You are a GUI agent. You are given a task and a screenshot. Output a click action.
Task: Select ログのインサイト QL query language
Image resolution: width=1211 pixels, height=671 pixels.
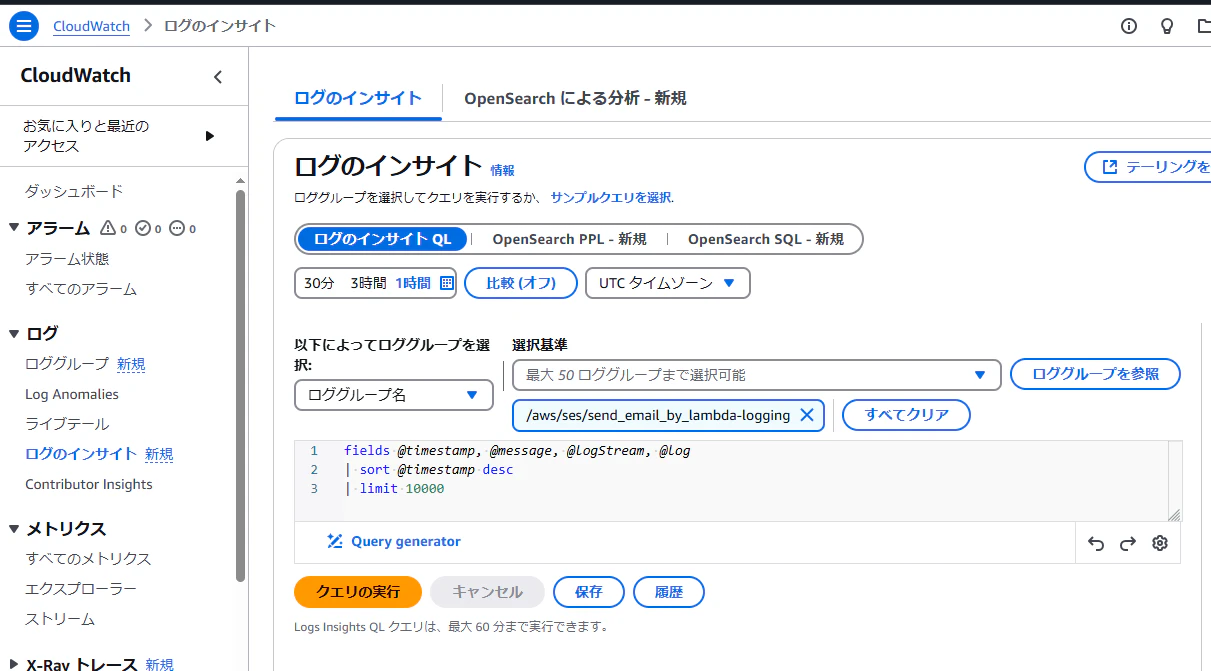point(383,239)
